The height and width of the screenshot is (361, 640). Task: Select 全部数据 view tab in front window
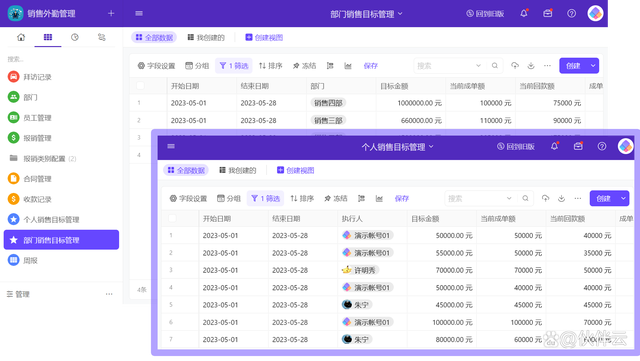(x=186, y=170)
